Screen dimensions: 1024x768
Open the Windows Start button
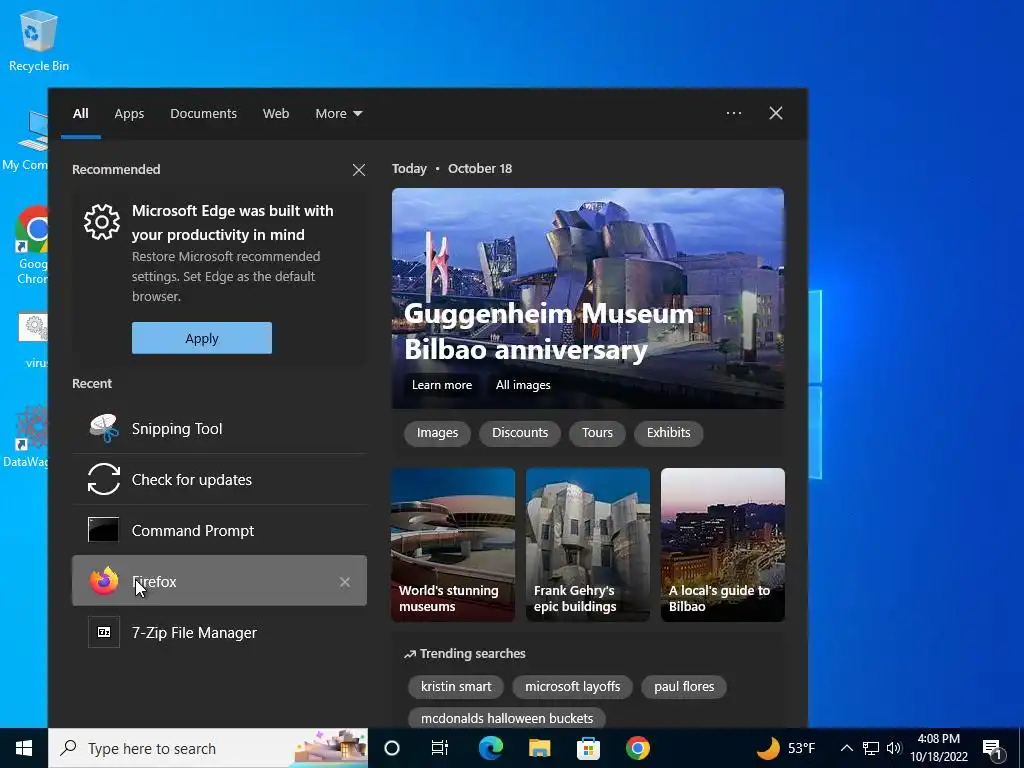point(24,748)
